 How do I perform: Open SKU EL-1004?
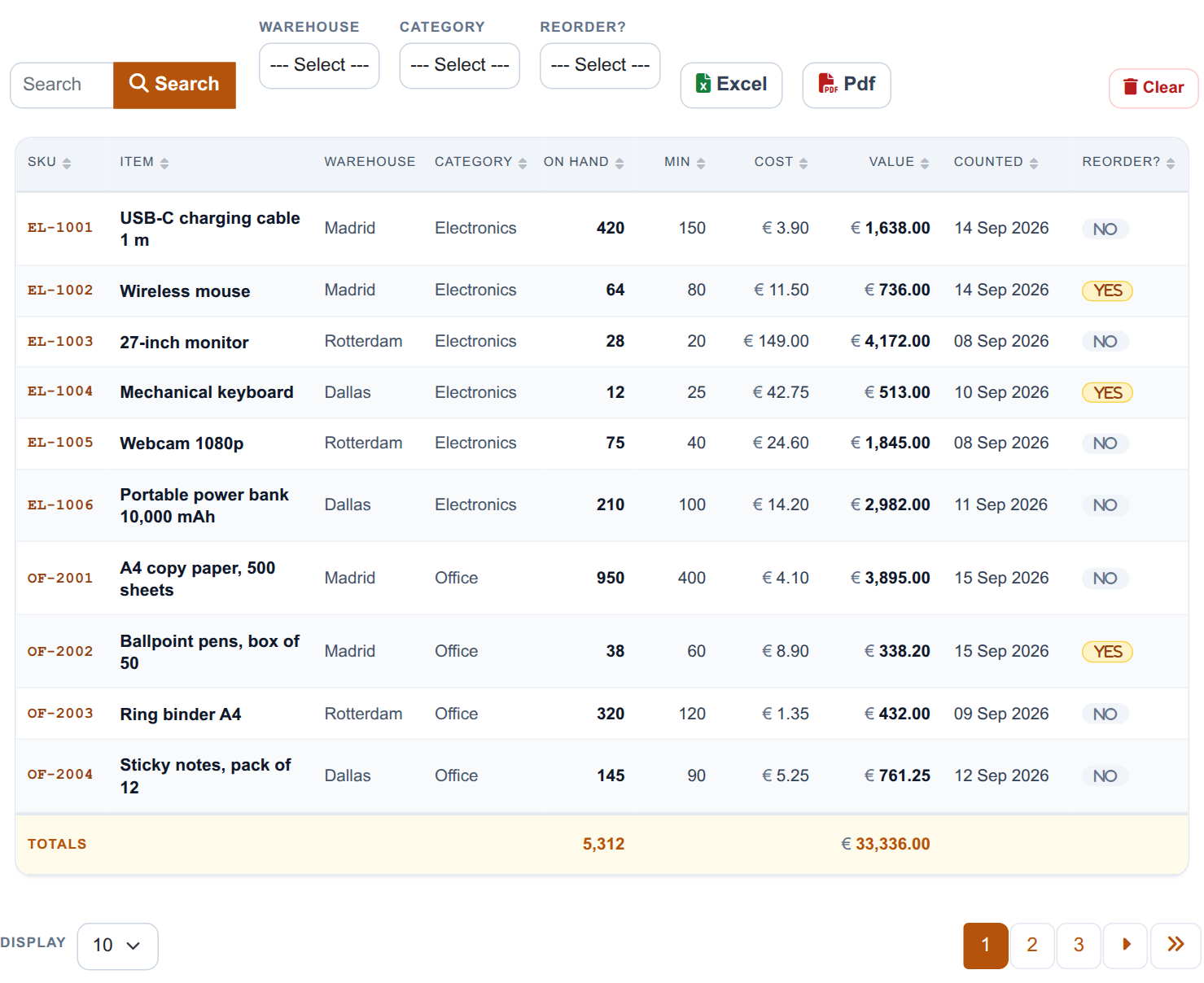(60, 391)
